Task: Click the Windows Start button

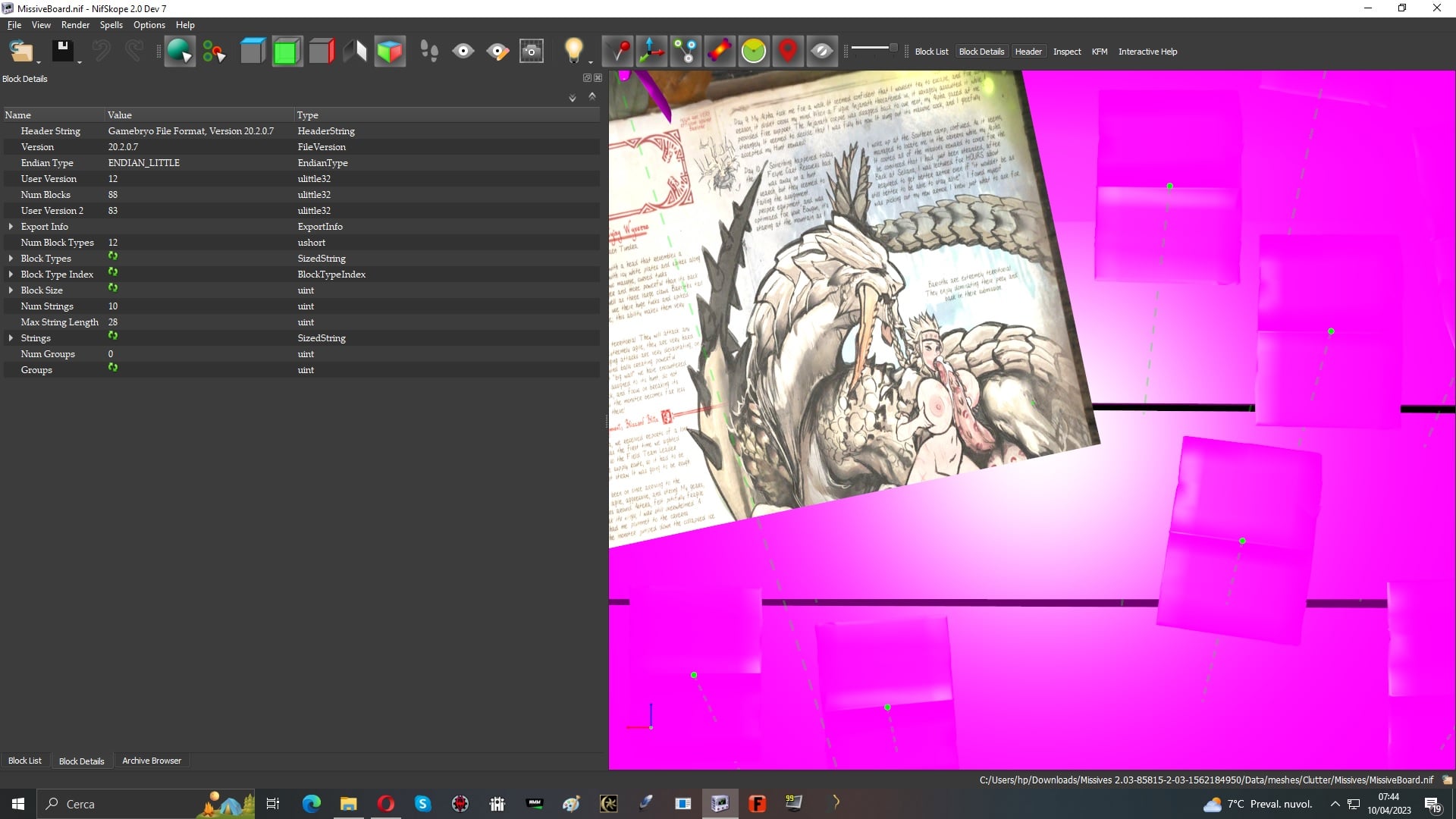Action: point(18,804)
